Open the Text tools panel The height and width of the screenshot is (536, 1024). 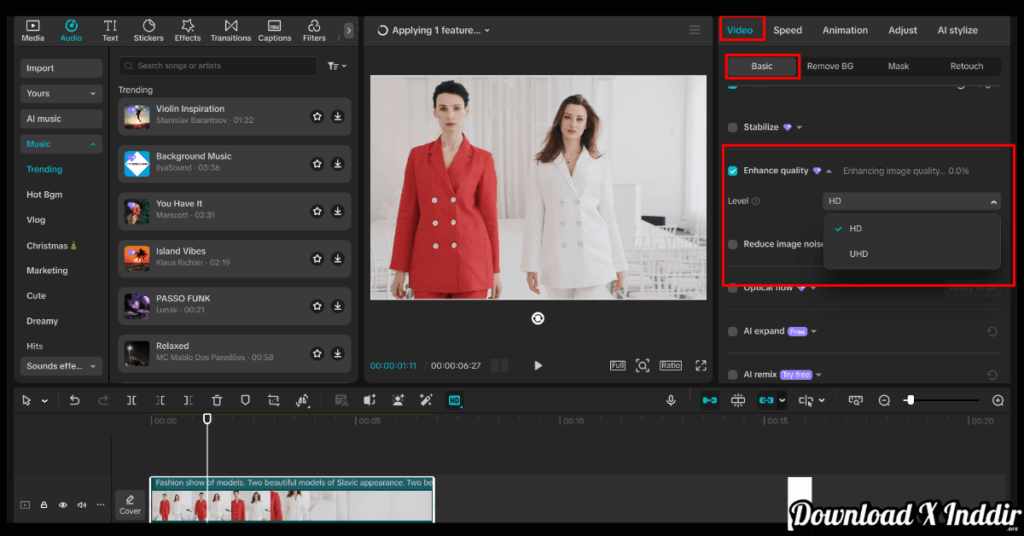click(x=110, y=30)
